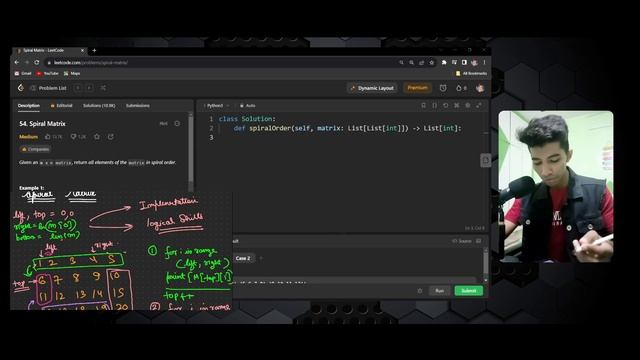Image resolution: width=640 pixels, height=360 pixels.
Task: Open All Bookmarks folder
Action: point(471,73)
